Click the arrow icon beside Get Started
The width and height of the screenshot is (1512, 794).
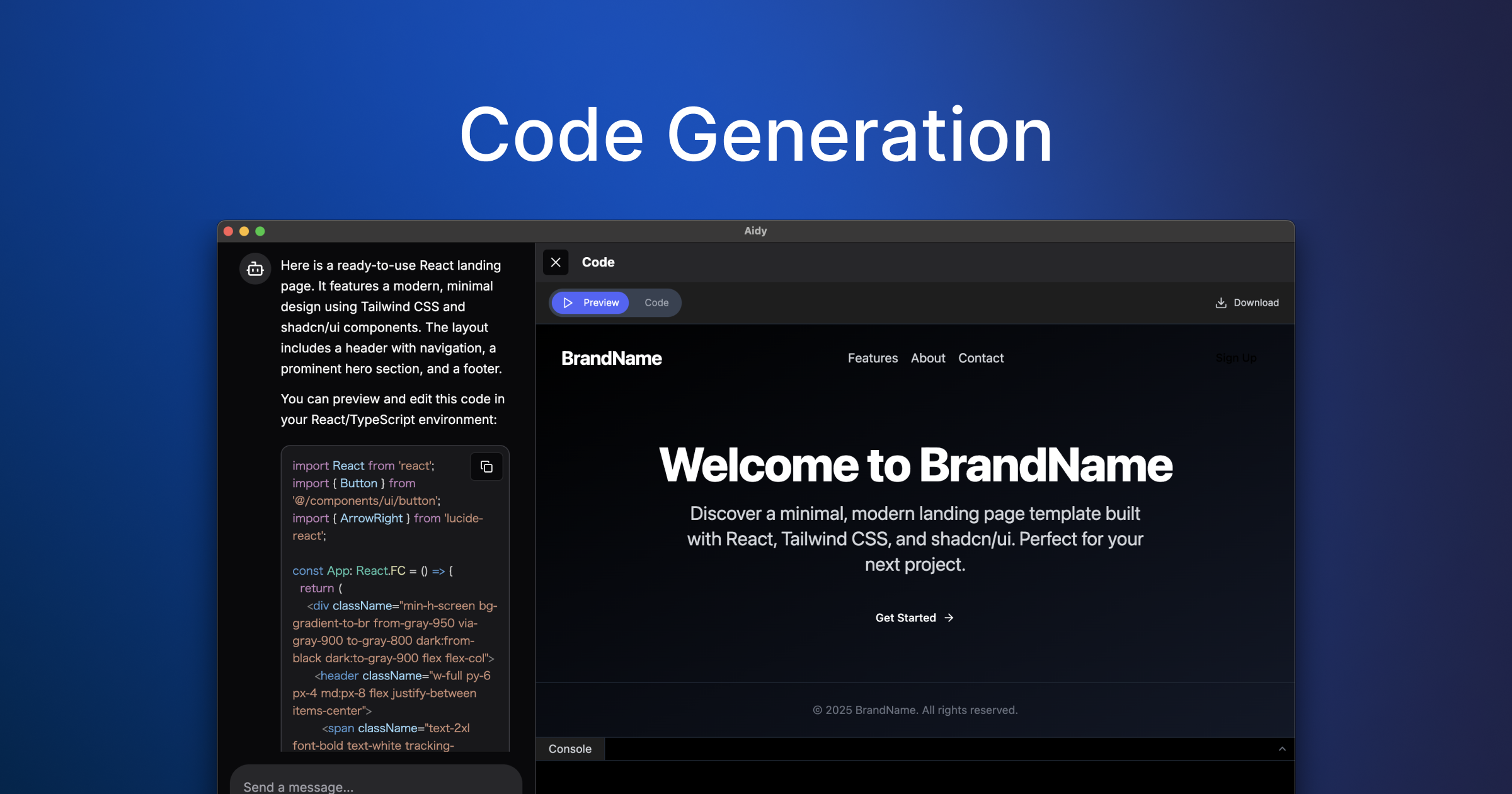(x=949, y=618)
